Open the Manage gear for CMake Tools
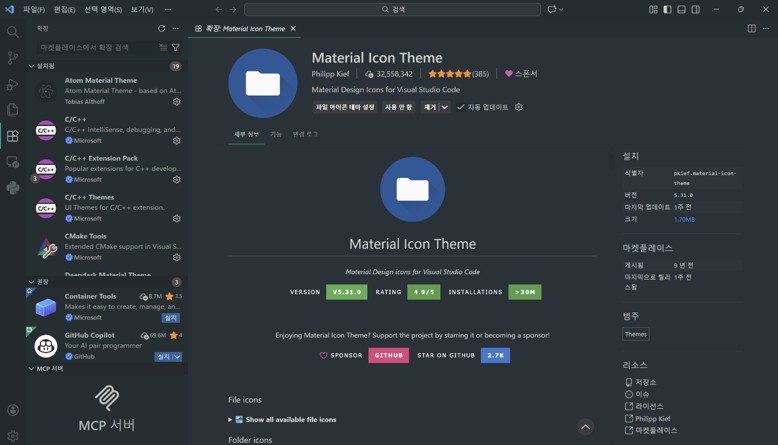The image size is (778, 445). click(176, 257)
